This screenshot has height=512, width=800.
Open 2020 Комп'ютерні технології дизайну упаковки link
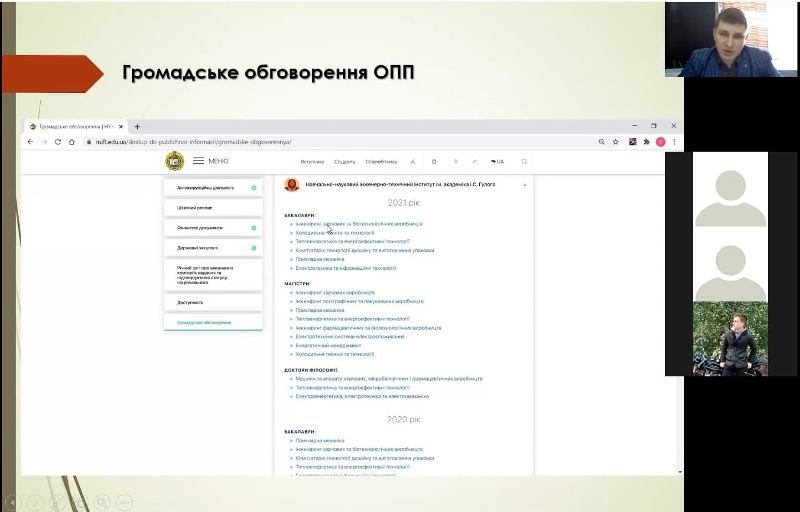coord(365,458)
